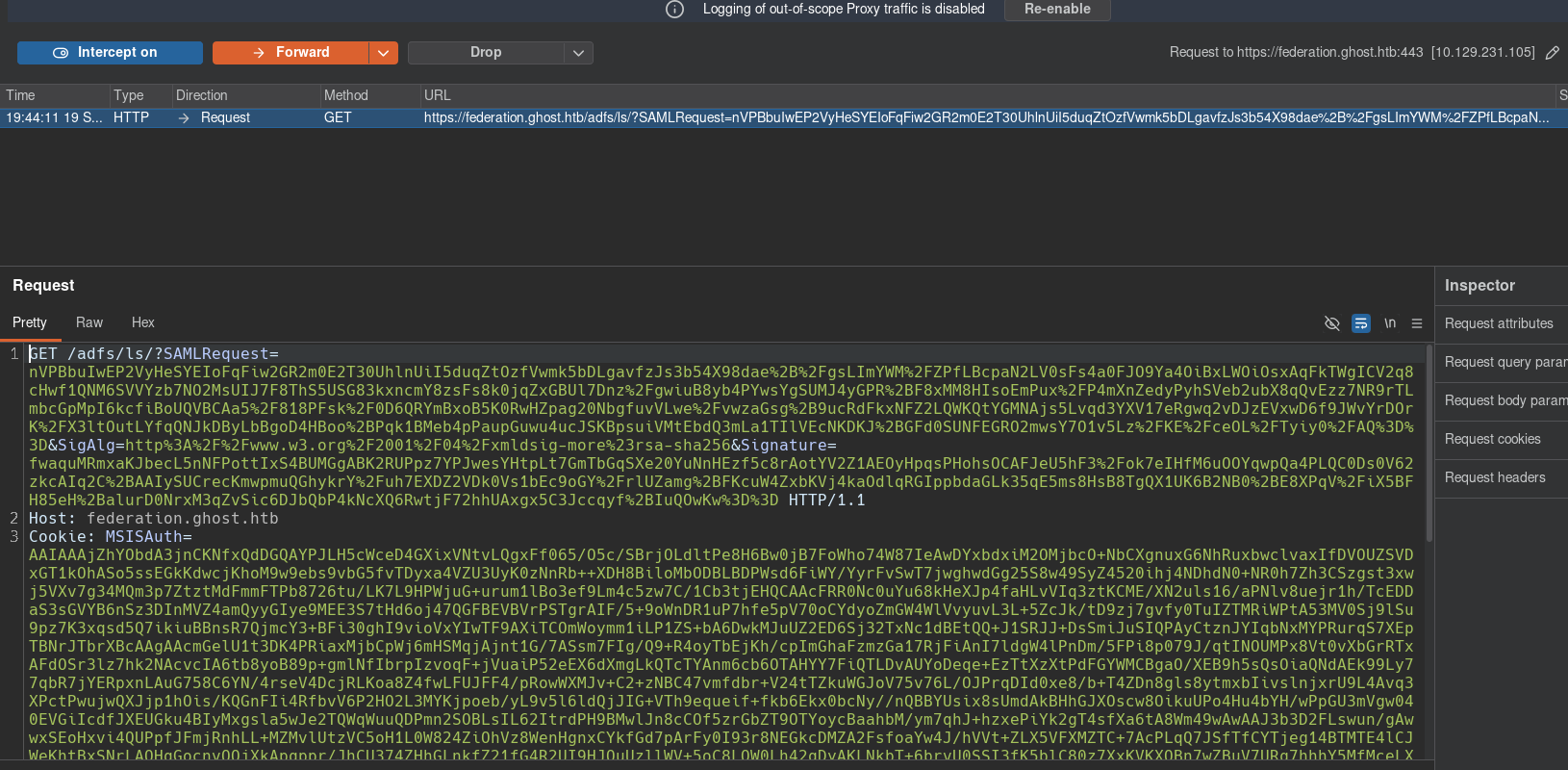Toggle the \n show newline characters icon
This screenshot has height=770, width=1568.
pyautogui.click(x=1390, y=323)
